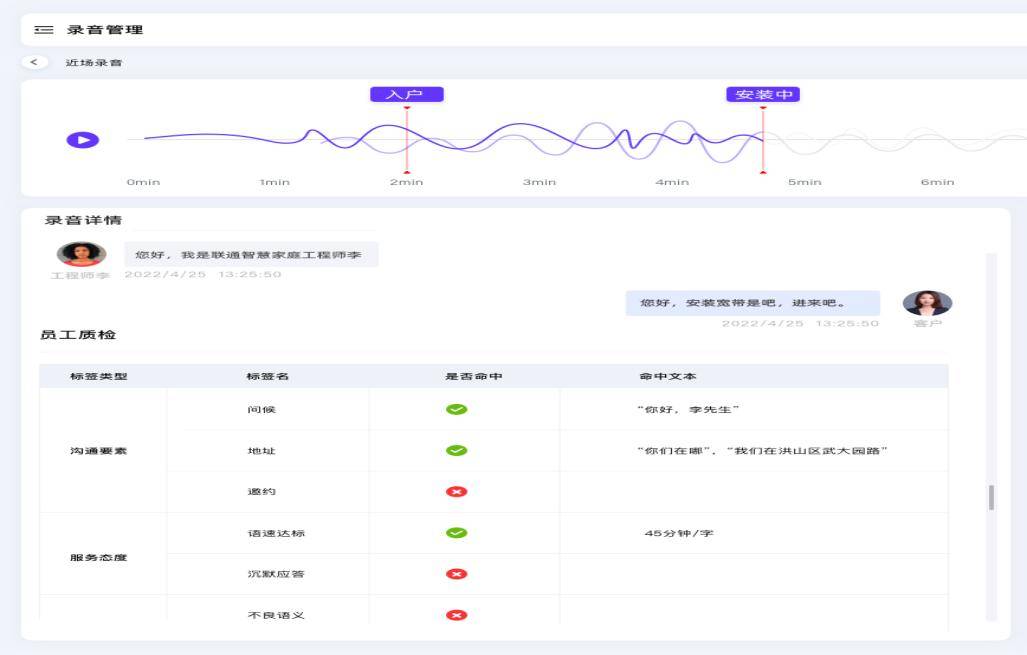Click the waveform at the 3min mark
The width and height of the screenshot is (1027, 655).
539,140
